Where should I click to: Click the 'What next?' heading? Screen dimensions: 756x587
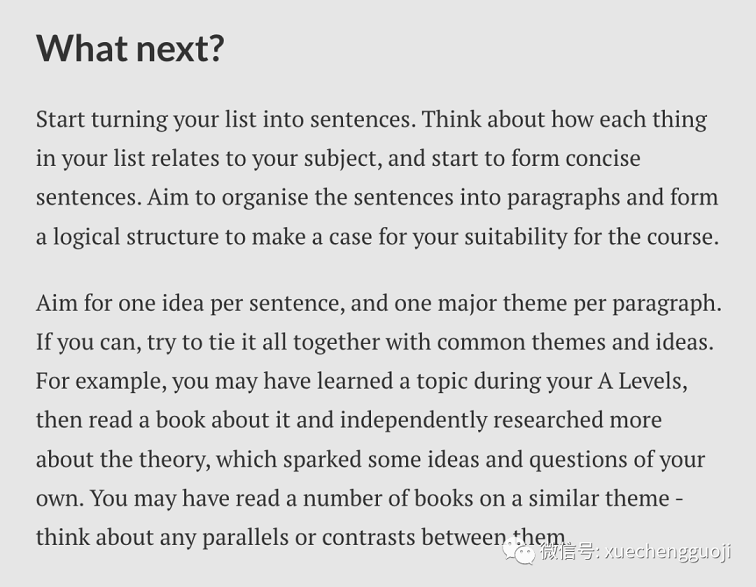pyautogui.click(x=130, y=48)
